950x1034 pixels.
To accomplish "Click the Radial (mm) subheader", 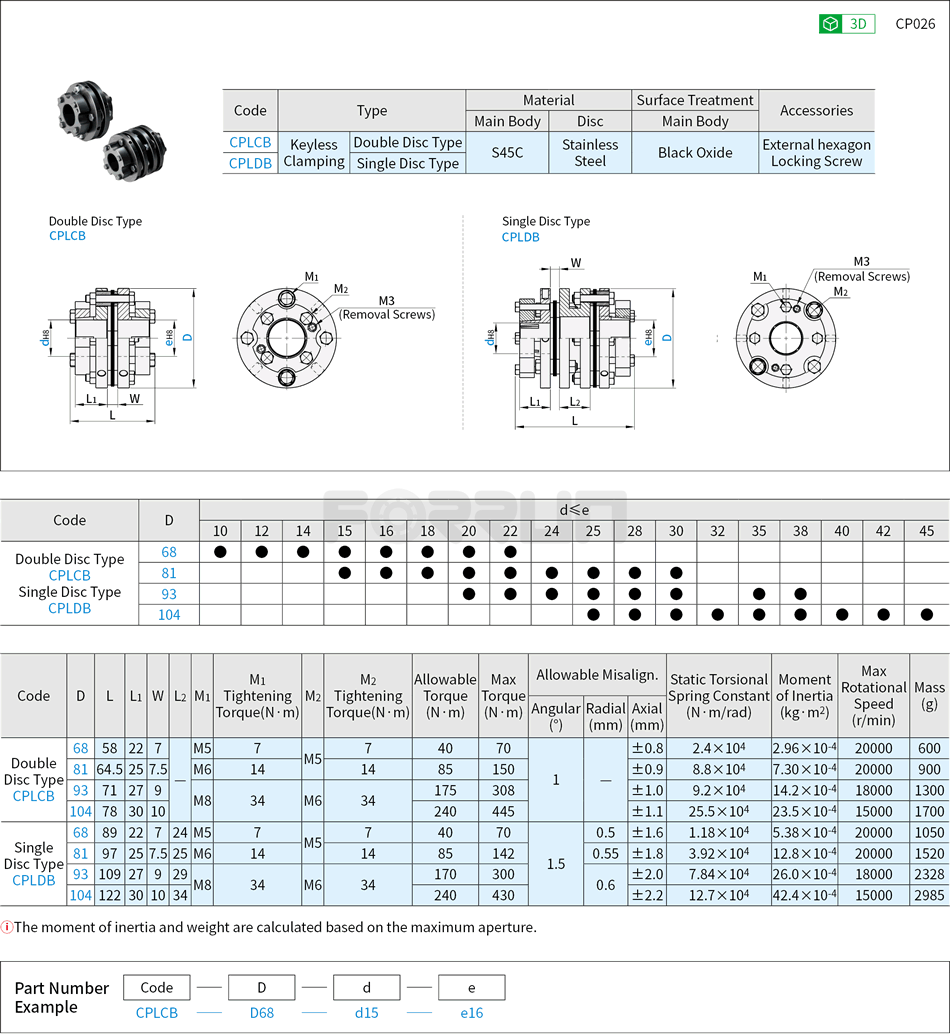I will (x=606, y=716).
